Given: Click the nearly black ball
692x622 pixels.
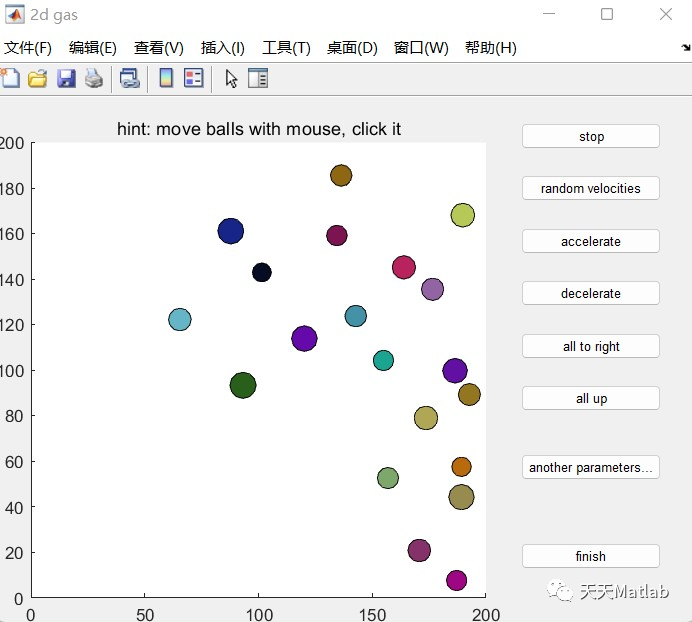Looking at the screenshot, I should [262, 272].
